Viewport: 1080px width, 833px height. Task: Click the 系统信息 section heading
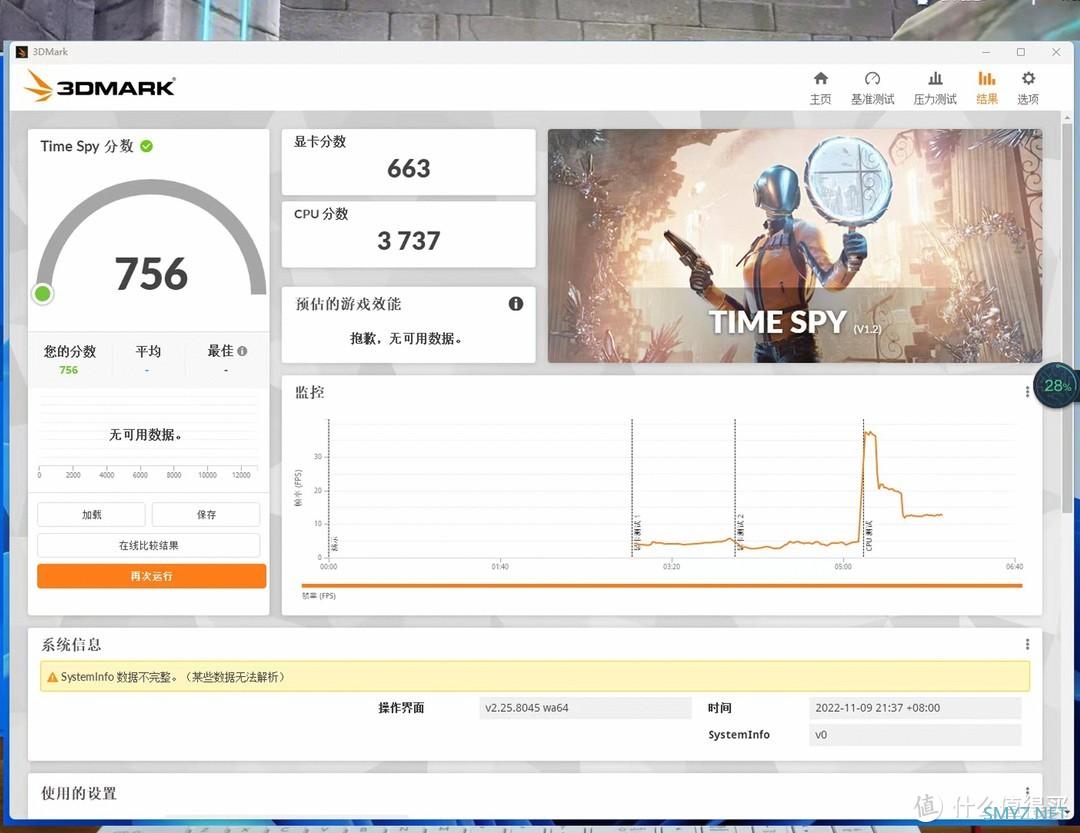pos(71,645)
